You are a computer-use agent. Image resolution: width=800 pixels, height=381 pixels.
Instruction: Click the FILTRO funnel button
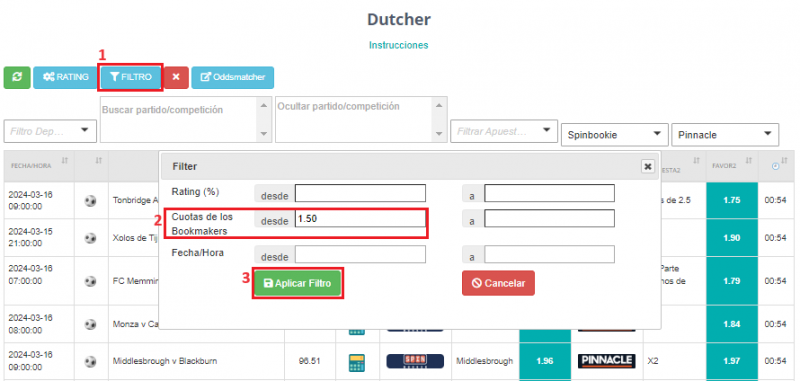131,78
